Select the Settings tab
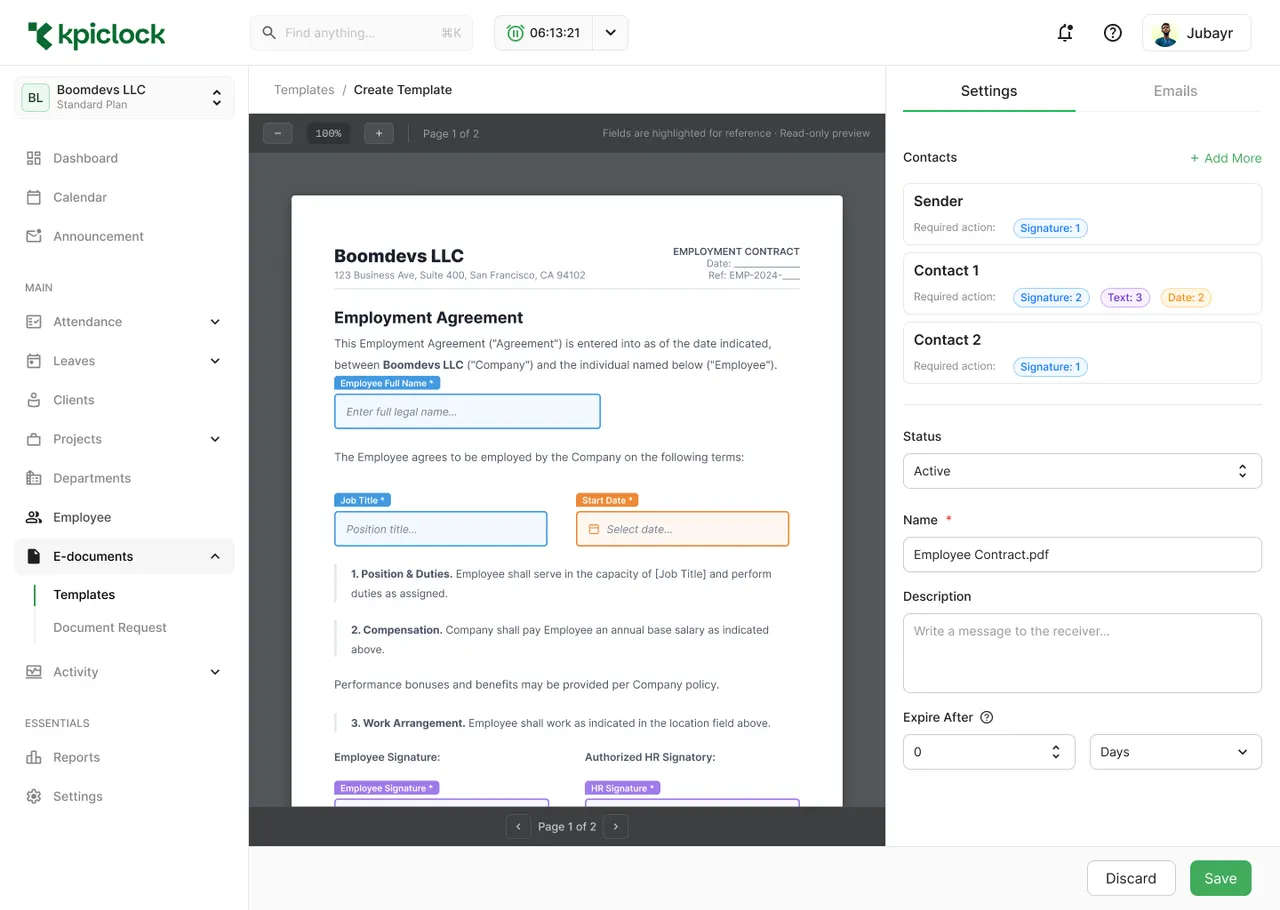This screenshot has width=1280, height=910. point(989,91)
